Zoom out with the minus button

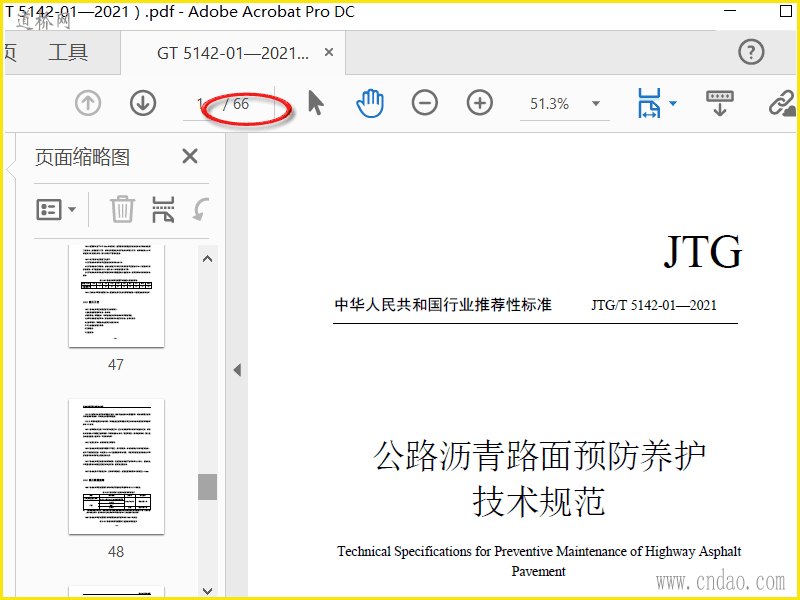point(424,103)
